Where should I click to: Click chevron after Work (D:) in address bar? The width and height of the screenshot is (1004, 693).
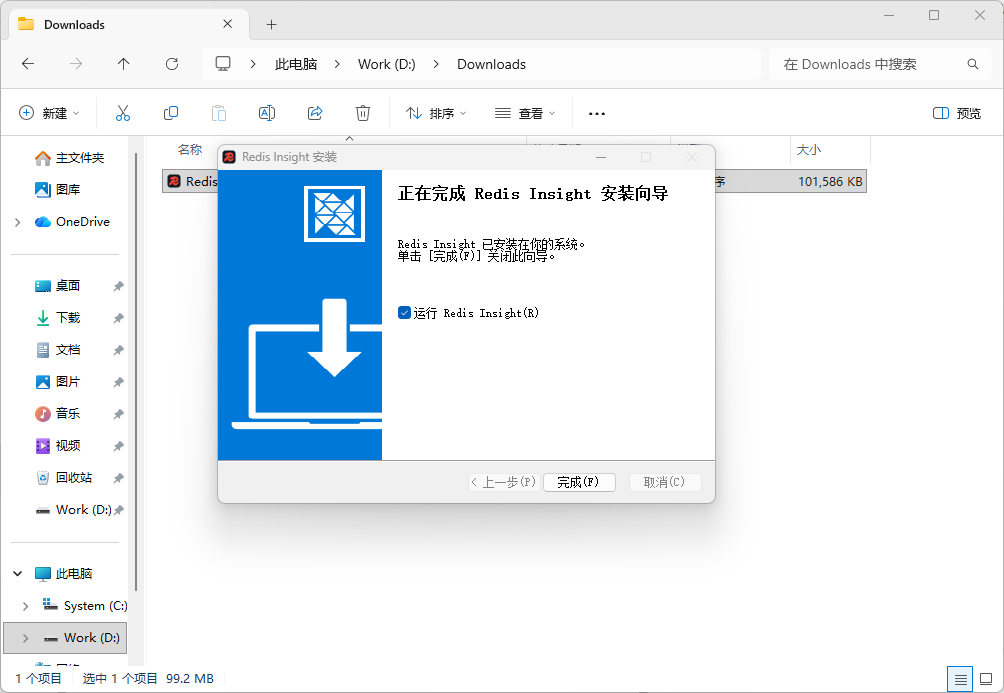pos(436,64)
